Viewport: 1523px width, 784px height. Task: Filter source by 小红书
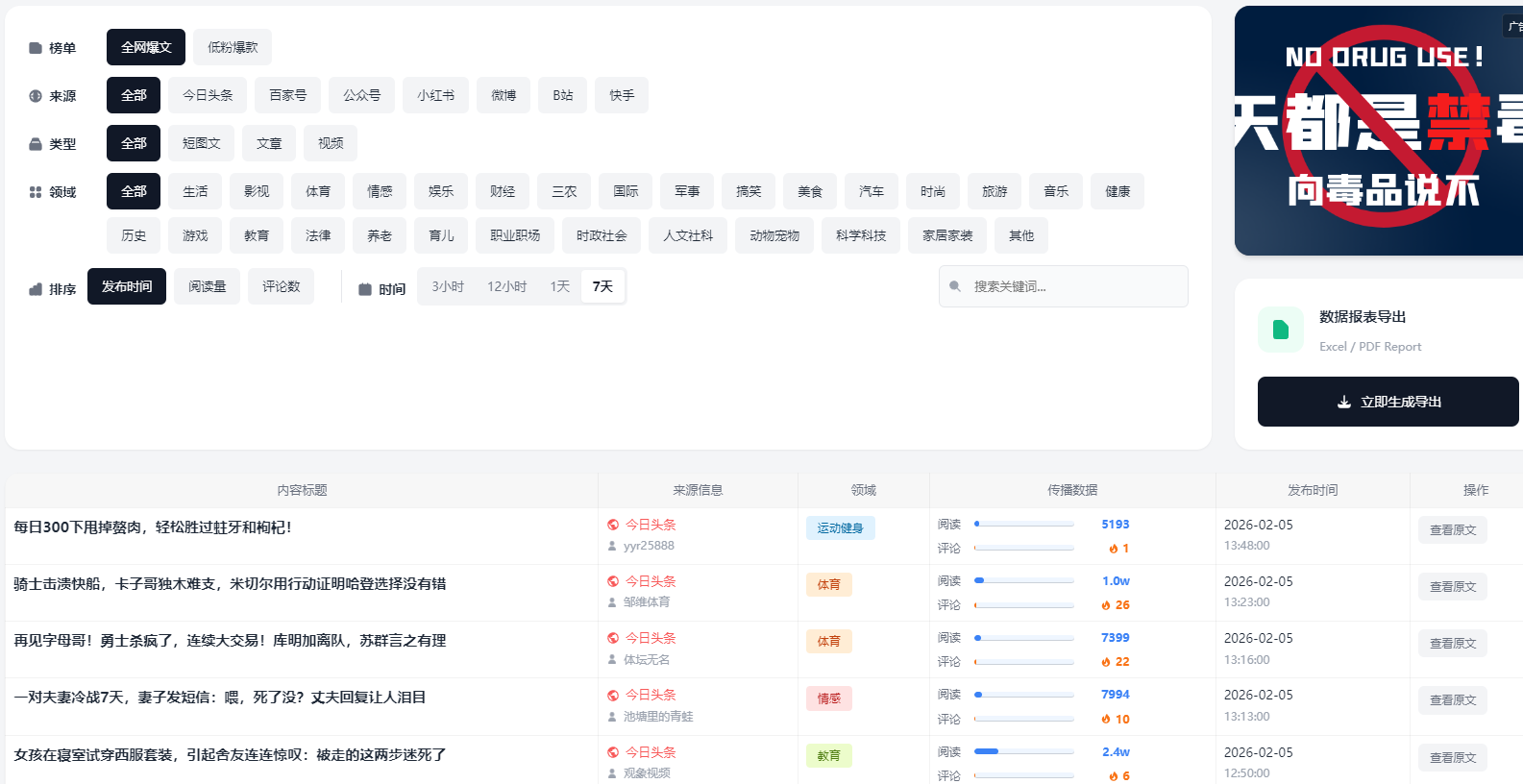pyautogui.click(x=435, y=95)
